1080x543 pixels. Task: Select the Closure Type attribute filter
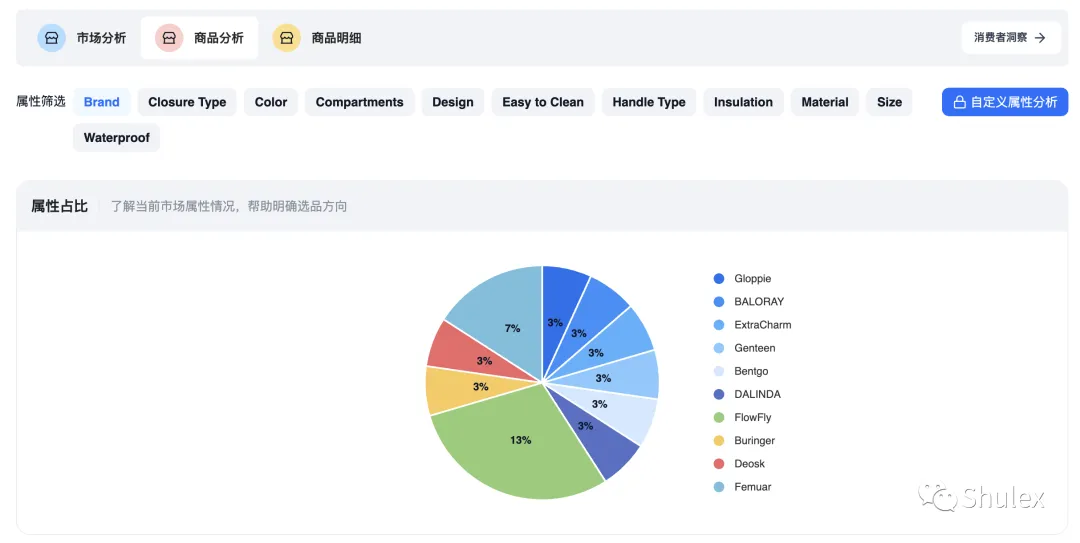[187, 102]
